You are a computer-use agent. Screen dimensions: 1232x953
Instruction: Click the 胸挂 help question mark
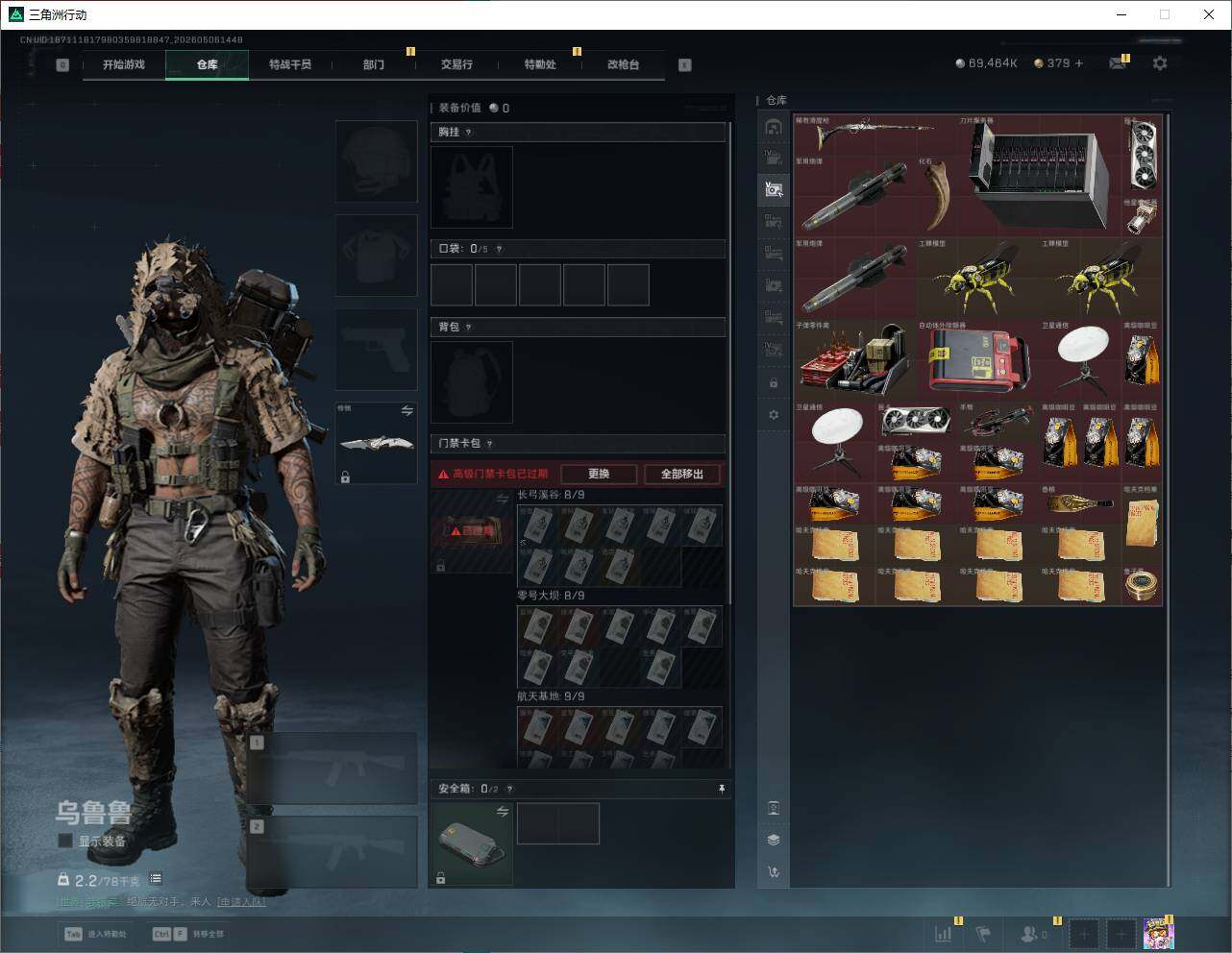[469, 133]
